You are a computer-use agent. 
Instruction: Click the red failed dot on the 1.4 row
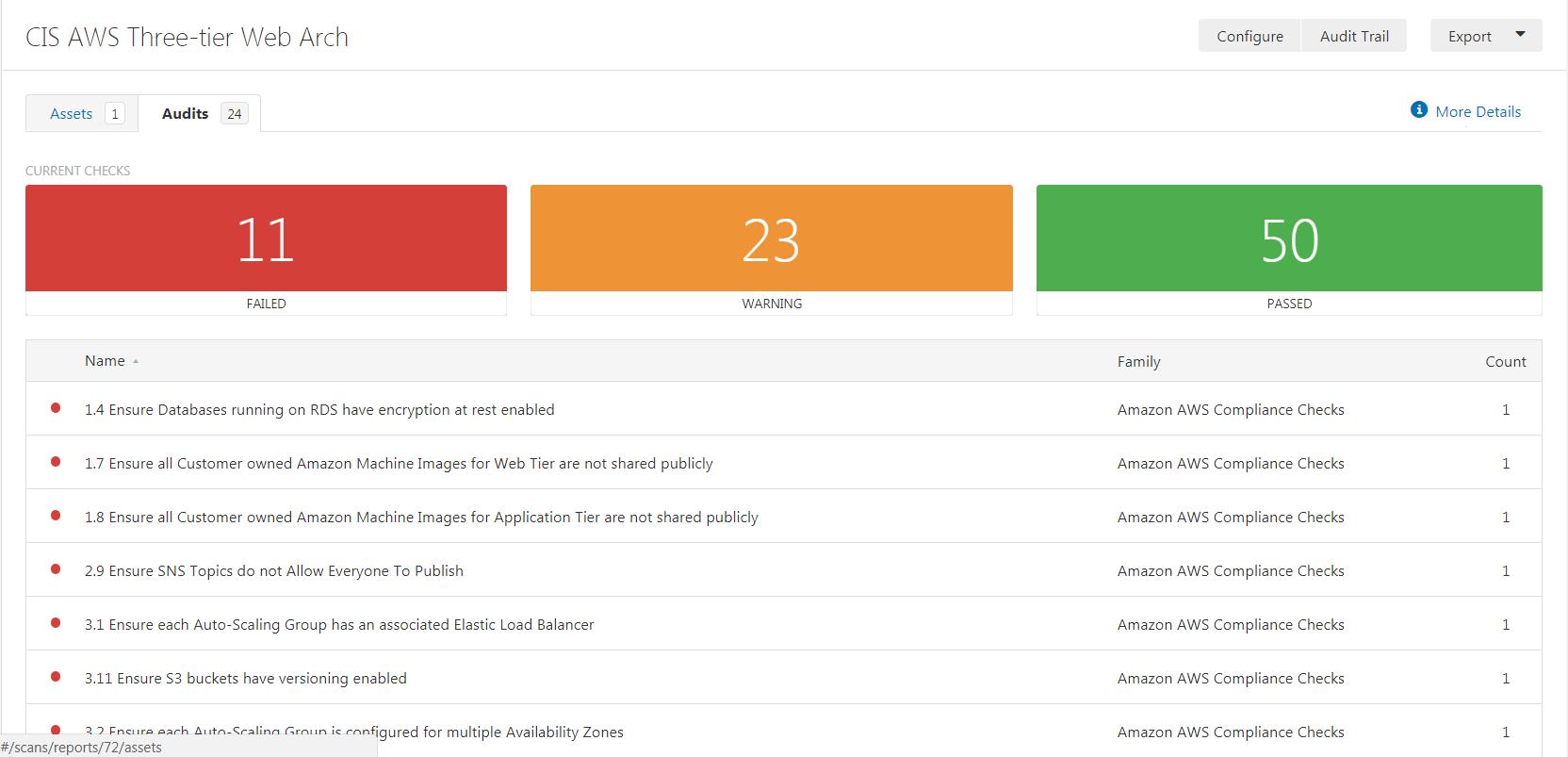[x=56, y=408]
